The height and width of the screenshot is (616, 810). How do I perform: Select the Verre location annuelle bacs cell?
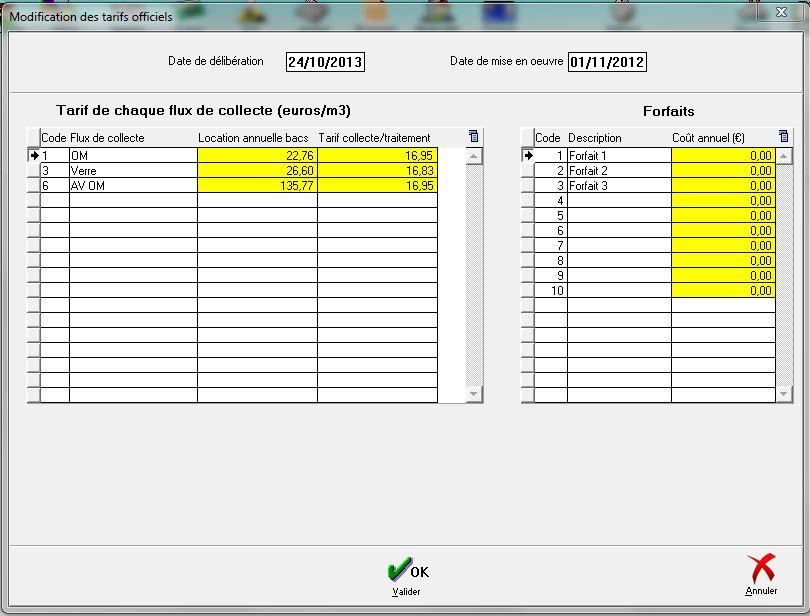click(x=257, y=171)
